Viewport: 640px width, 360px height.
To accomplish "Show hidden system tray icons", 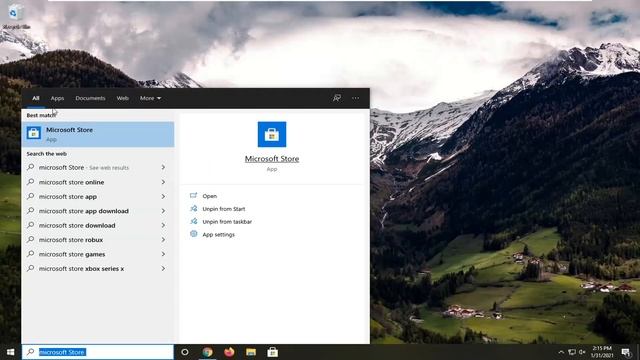I will tap(561, 352).
